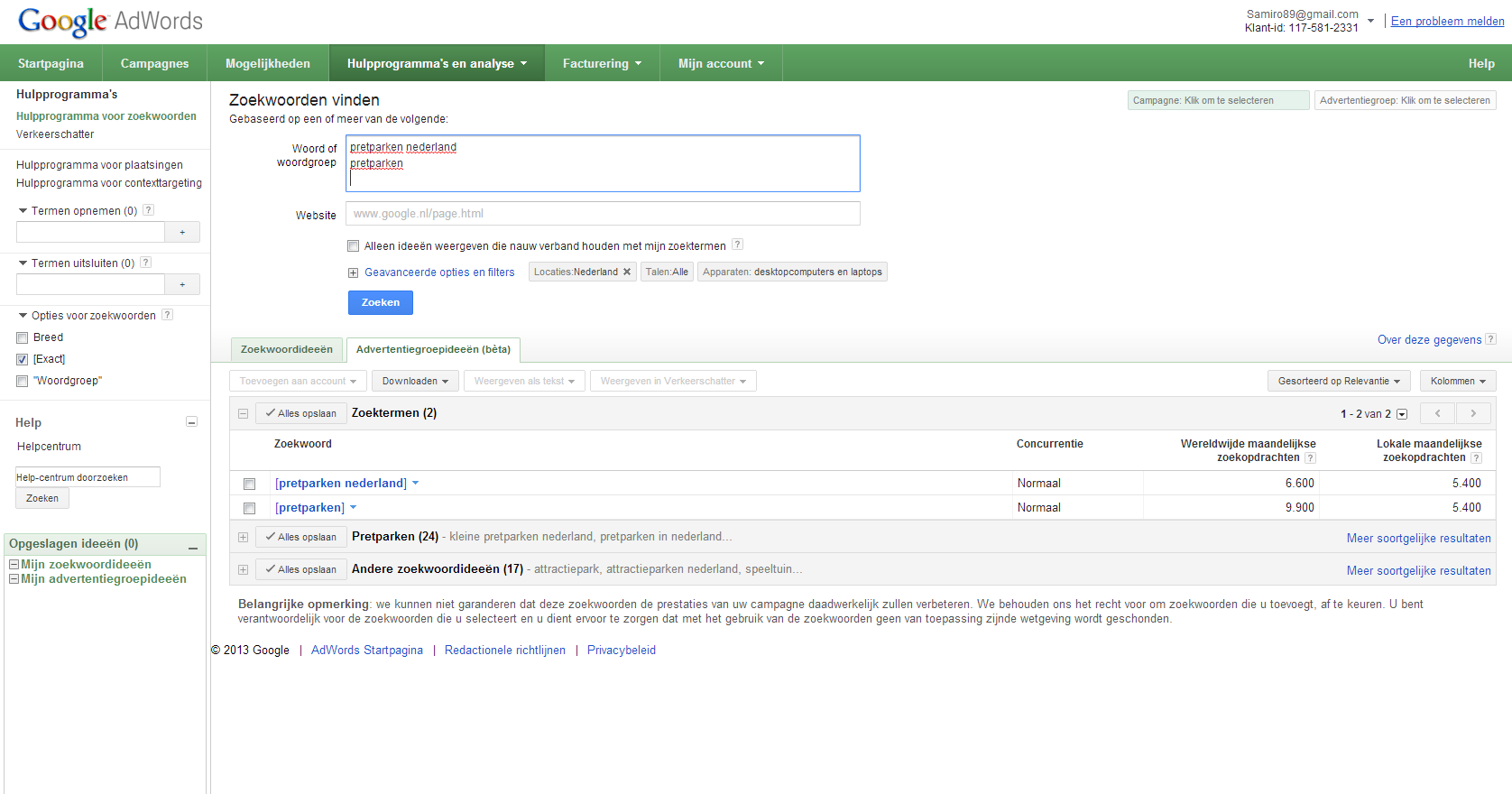The width and height of the screenshot is (1512, 794).
Task: Open the Mogelijkheden tab
Action: (x=268, y=63)
